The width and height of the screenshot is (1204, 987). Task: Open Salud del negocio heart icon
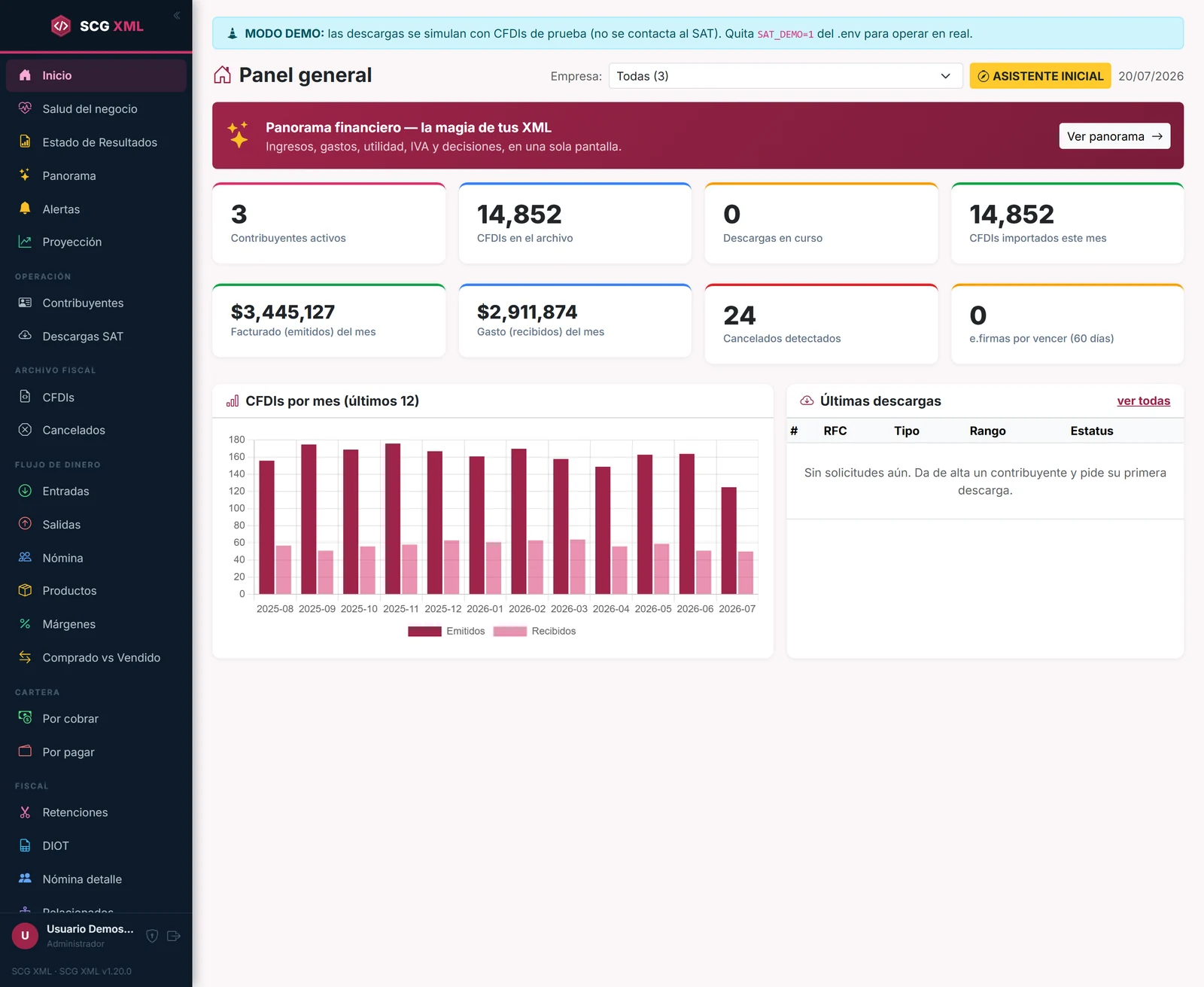(x=25, y=108)
